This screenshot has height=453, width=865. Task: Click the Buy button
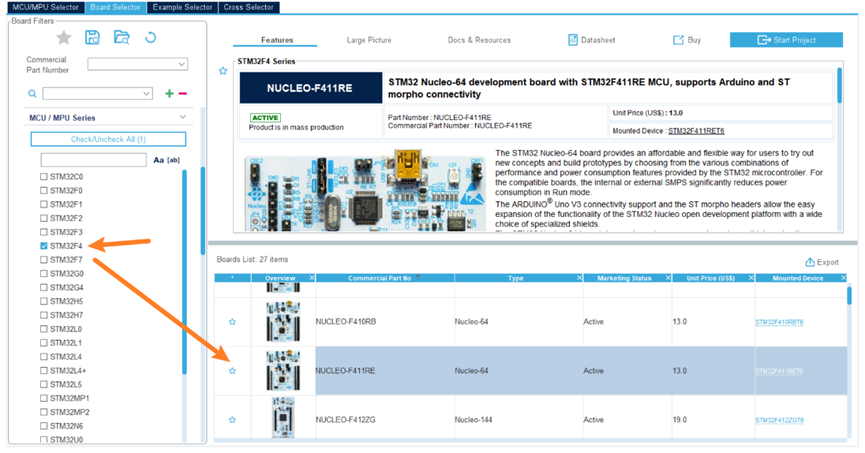687,40
